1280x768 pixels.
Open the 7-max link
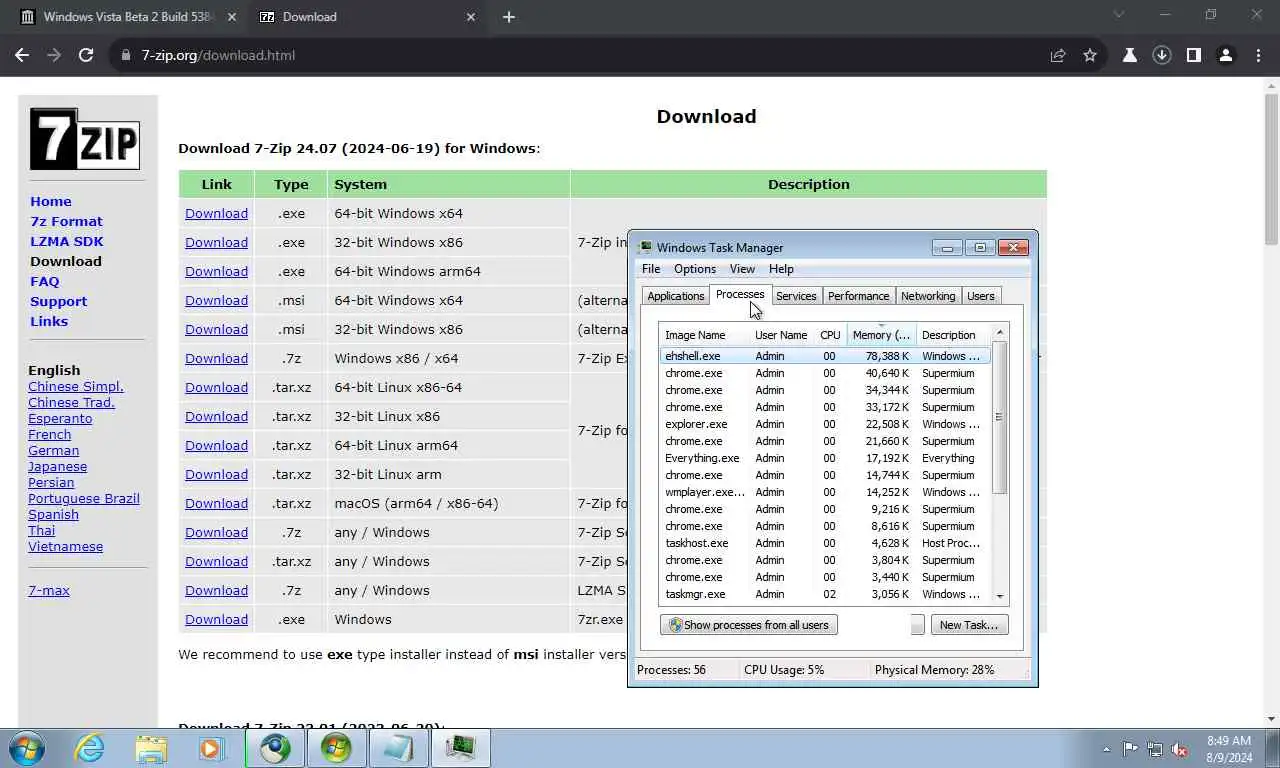click(49, 590)
